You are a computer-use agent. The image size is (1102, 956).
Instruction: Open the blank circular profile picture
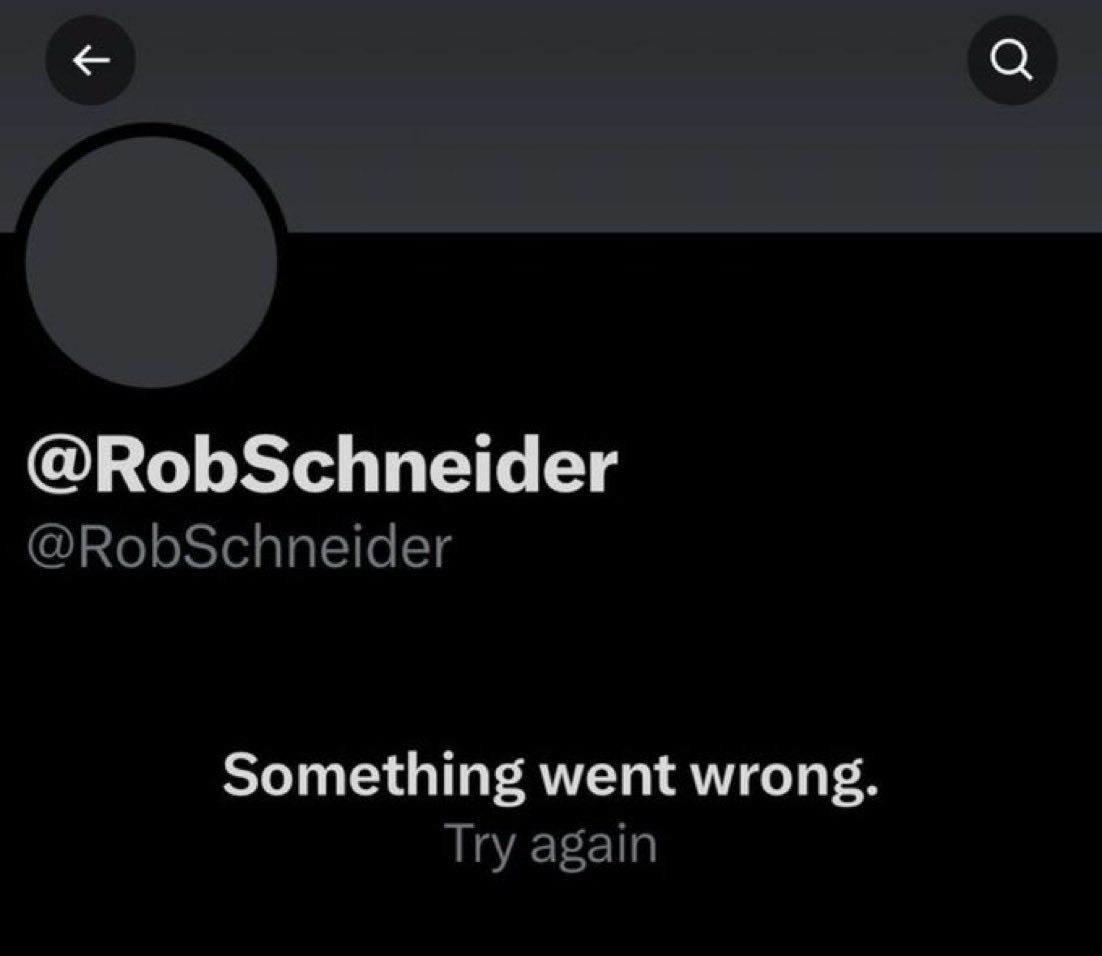pyautogui.click(x=151, y=262)
